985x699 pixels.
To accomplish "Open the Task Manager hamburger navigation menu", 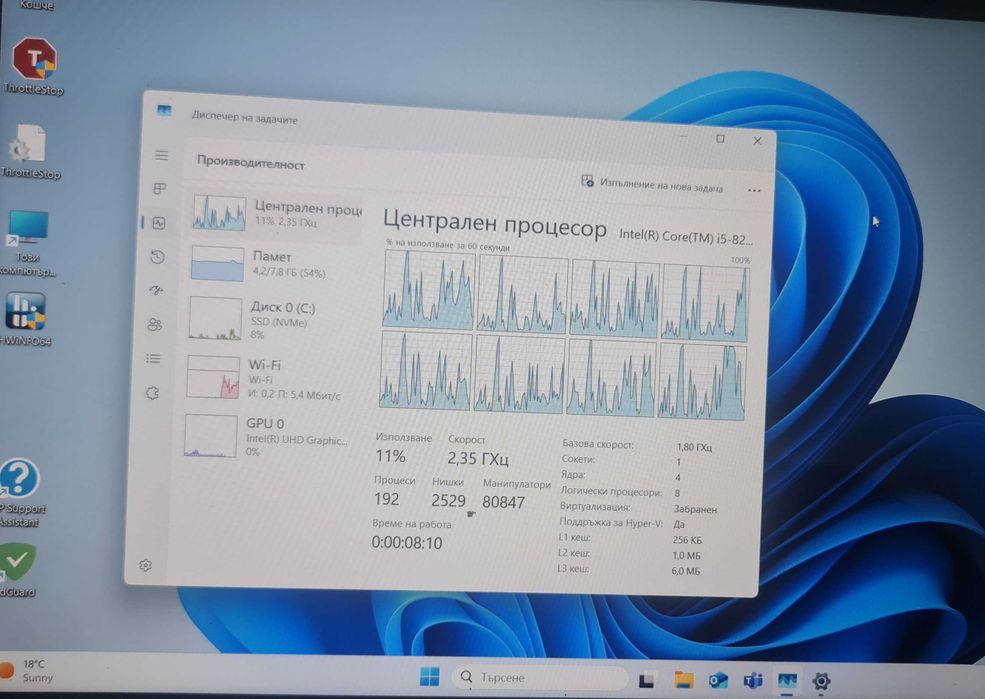I will click(161, 155).
